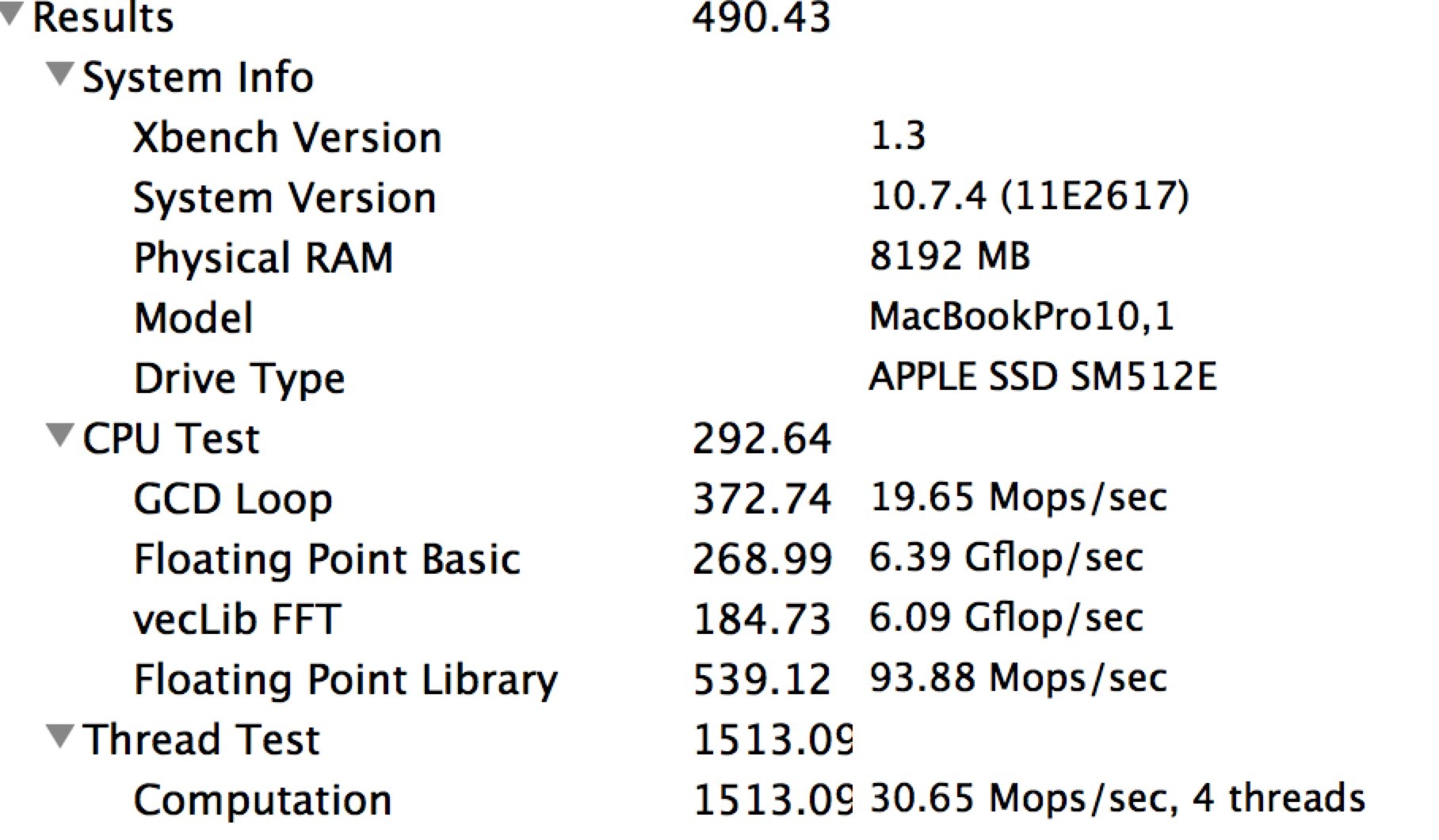Click the 8192 MB RAM value
This screenshot has height=840, width=1439.
[x=949, y=257]
